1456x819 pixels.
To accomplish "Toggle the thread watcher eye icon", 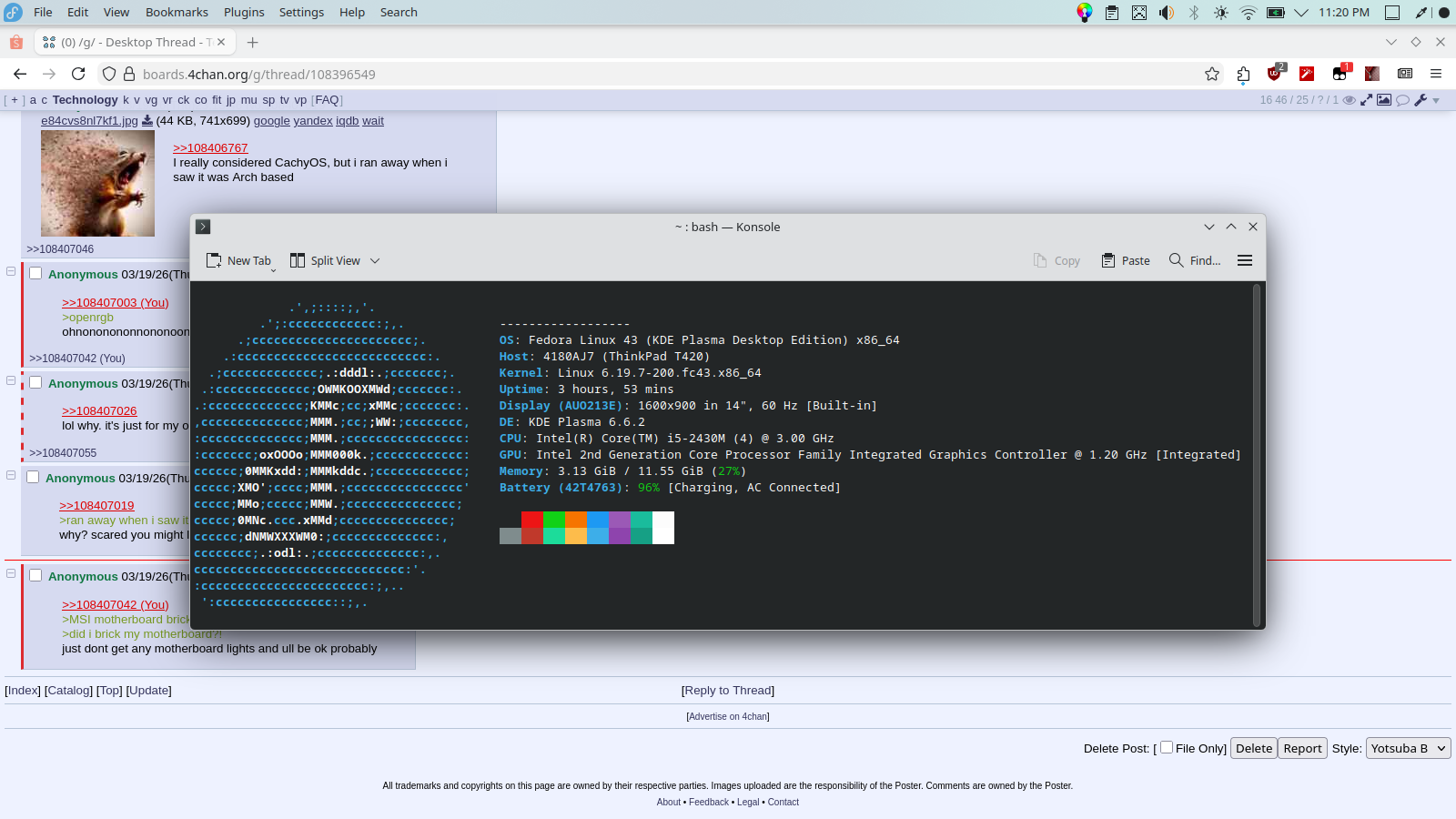I will pyautogui.click(x=1350, y=100).
